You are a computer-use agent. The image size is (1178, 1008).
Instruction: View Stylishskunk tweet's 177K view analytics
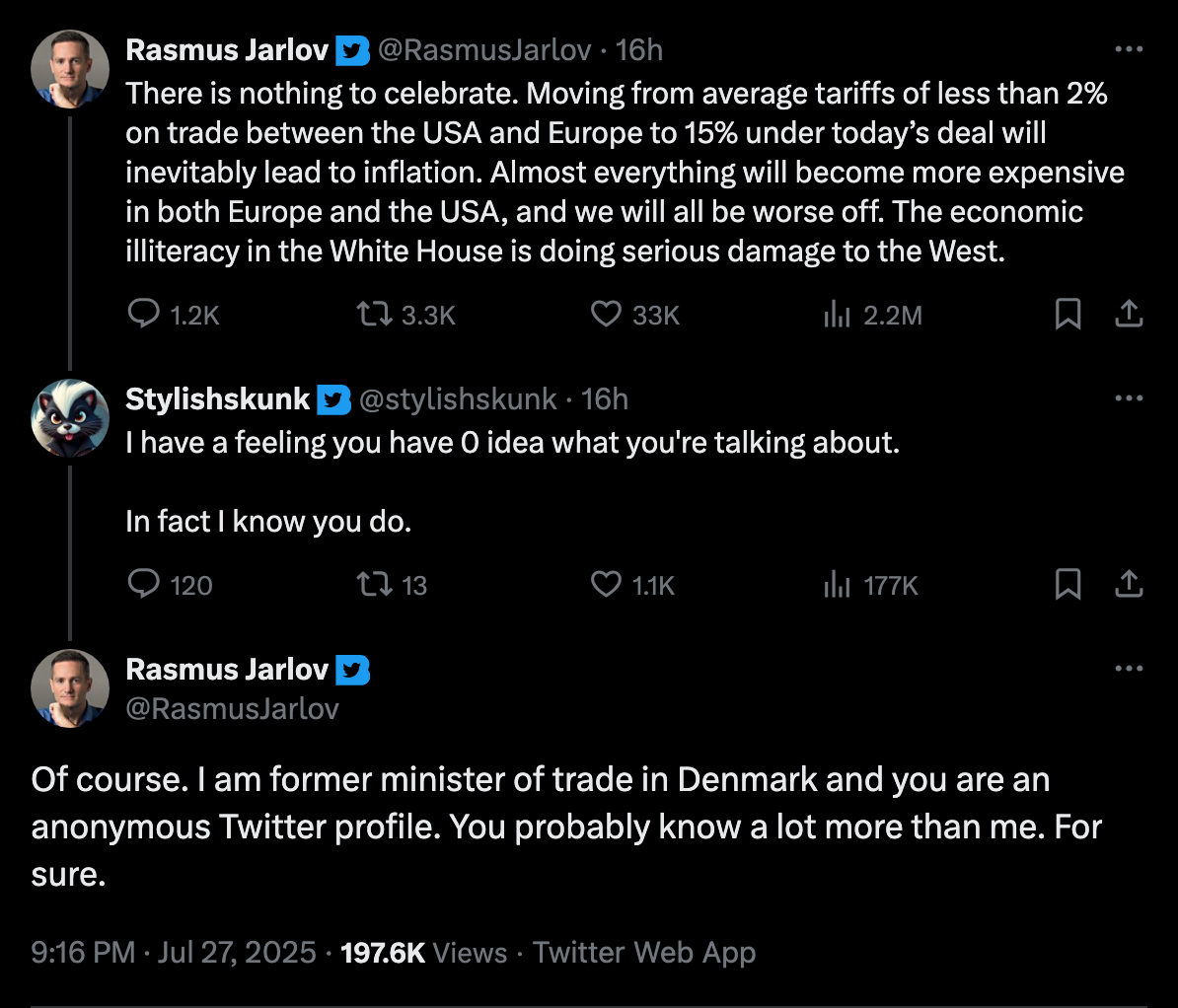point(837,585)
